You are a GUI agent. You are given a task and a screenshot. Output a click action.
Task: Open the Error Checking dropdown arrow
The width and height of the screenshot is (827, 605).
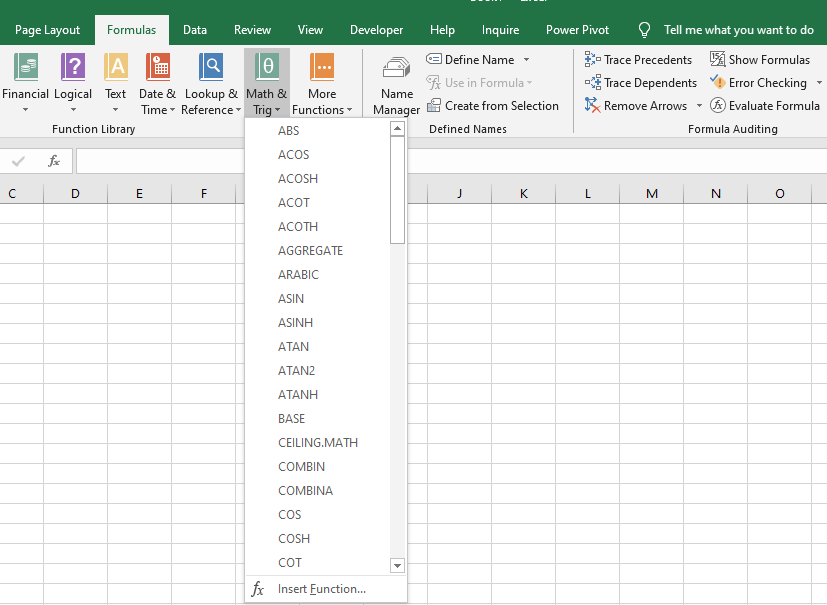tap(820, 82)
